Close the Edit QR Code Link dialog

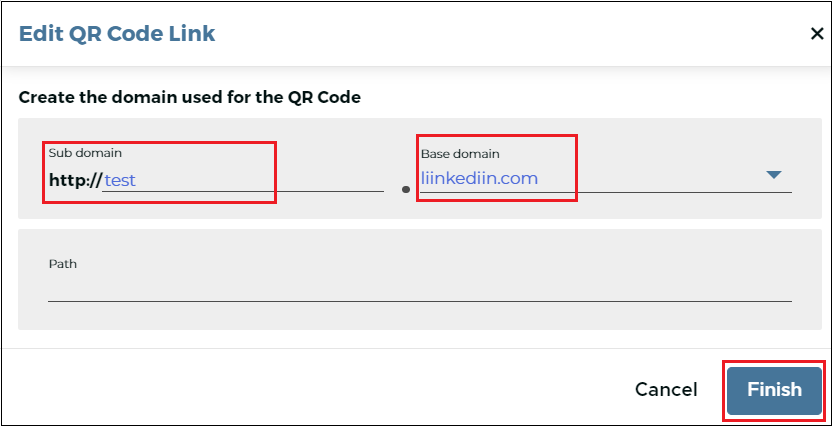click(x=817, y=34)
